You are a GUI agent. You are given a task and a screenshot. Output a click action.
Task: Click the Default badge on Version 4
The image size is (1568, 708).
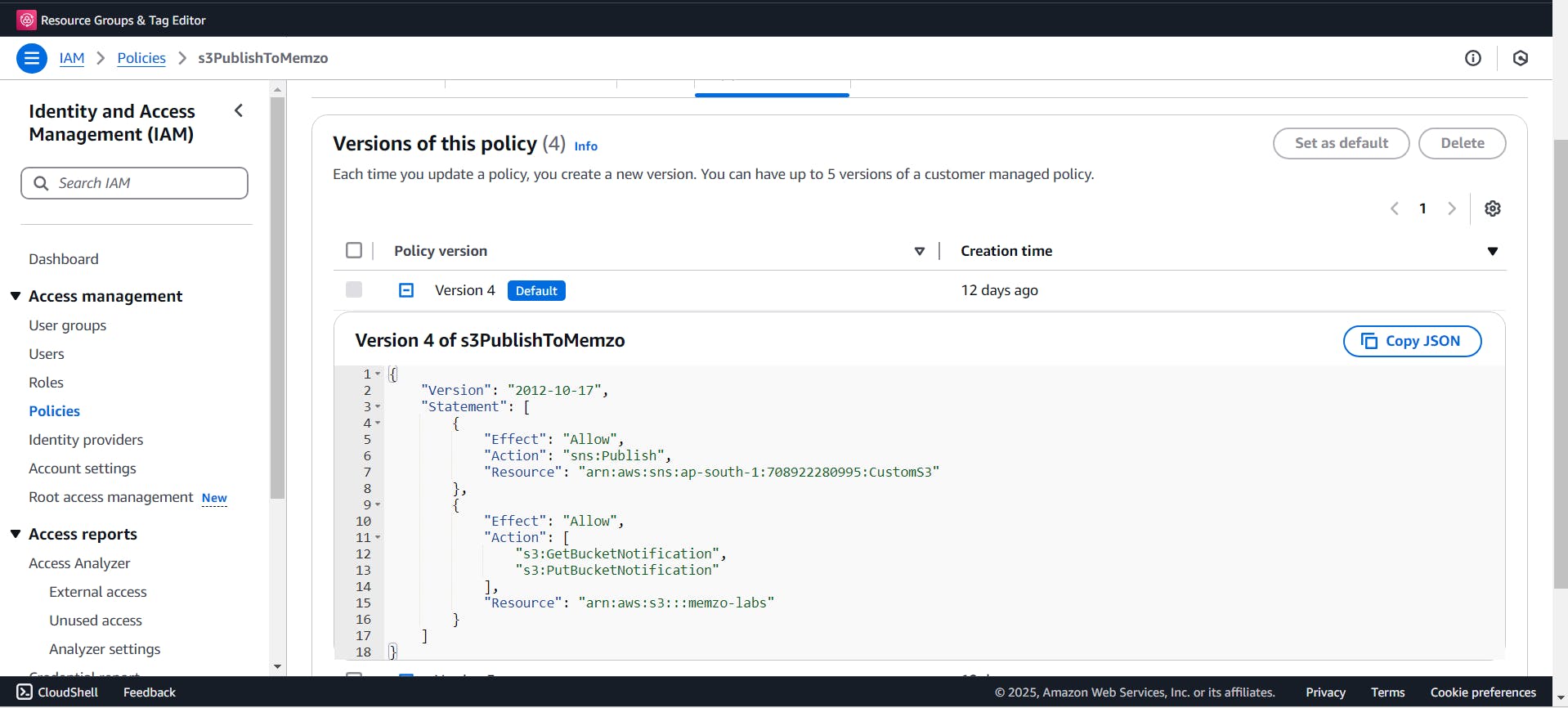(x=536, y=290)
